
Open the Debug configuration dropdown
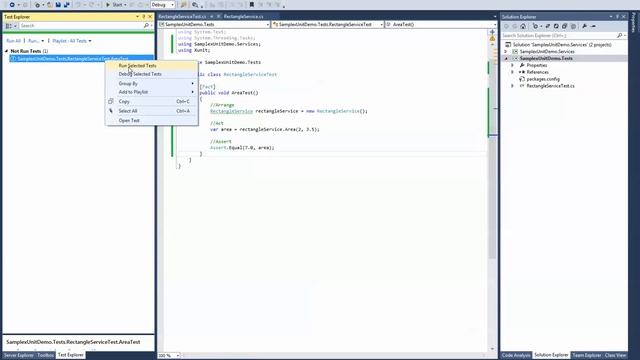pyautogui.click(x=163, y=5)
